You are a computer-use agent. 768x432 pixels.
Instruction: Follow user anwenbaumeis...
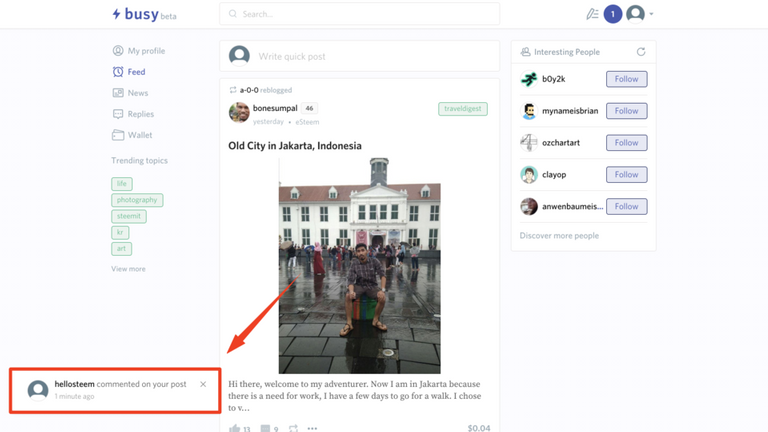click(x=626, y=206)
